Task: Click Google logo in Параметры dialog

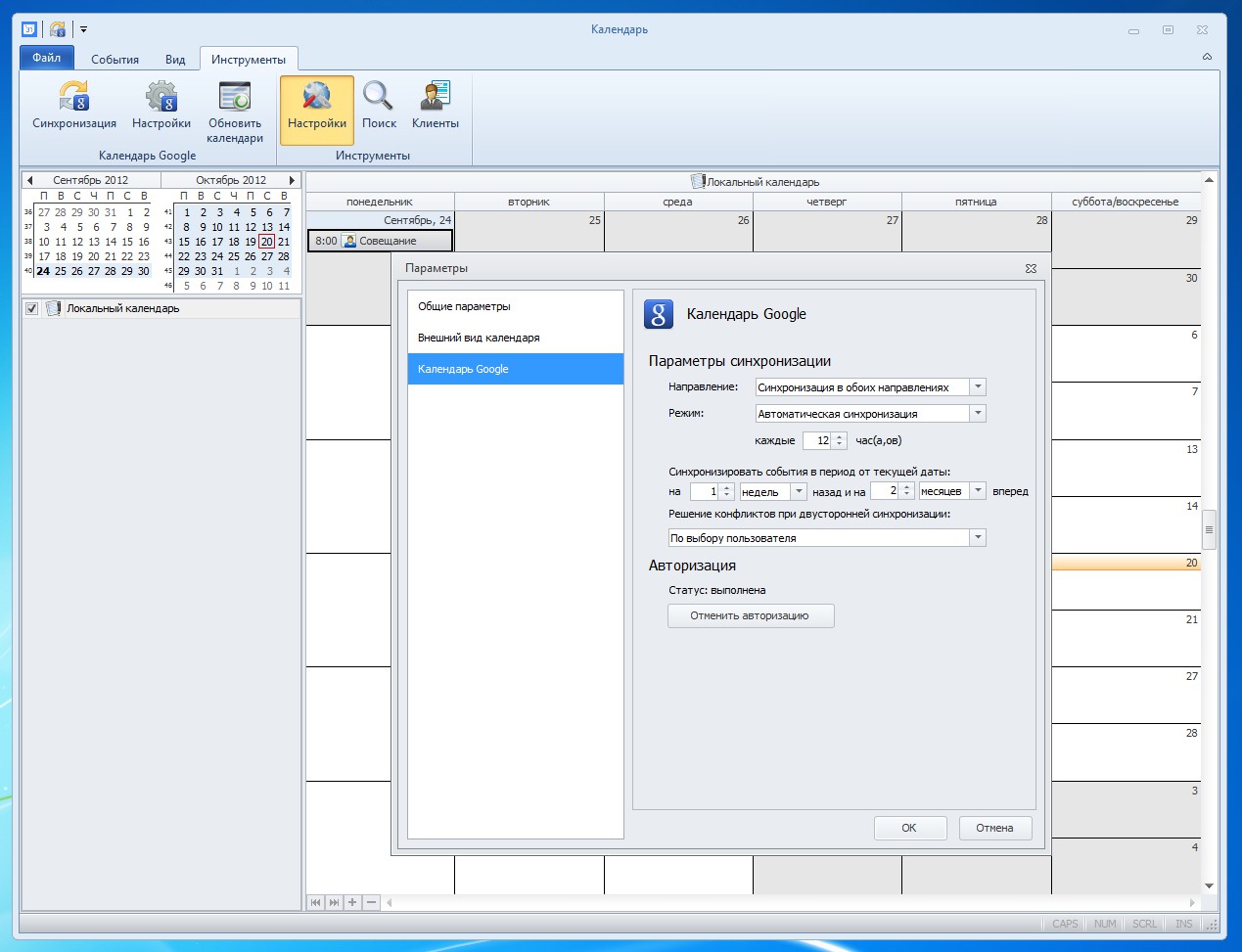Action: [x=659, y=314]
